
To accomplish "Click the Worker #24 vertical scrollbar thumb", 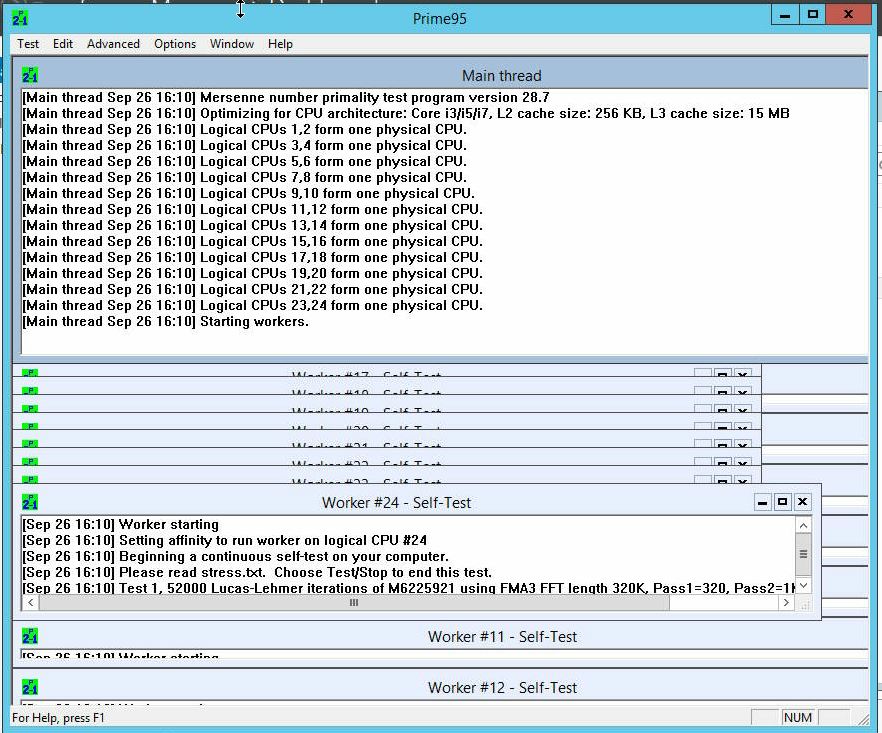I will (803, 554).
